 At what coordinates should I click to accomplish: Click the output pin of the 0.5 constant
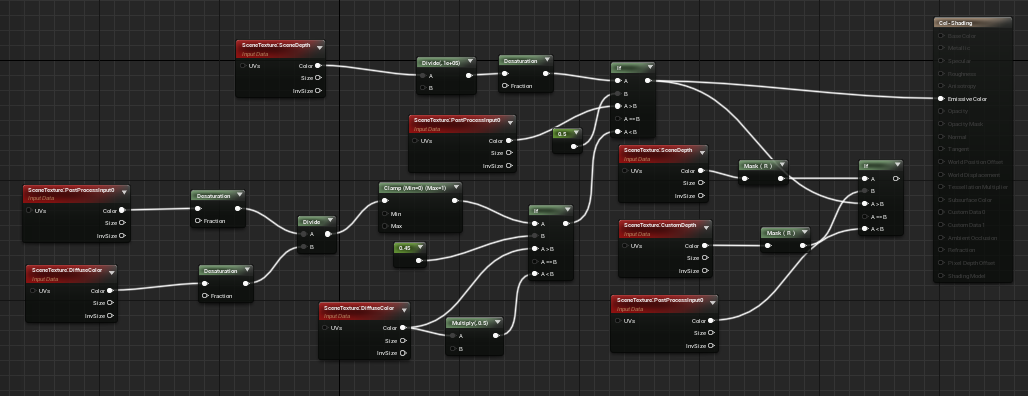pos(574,147)
